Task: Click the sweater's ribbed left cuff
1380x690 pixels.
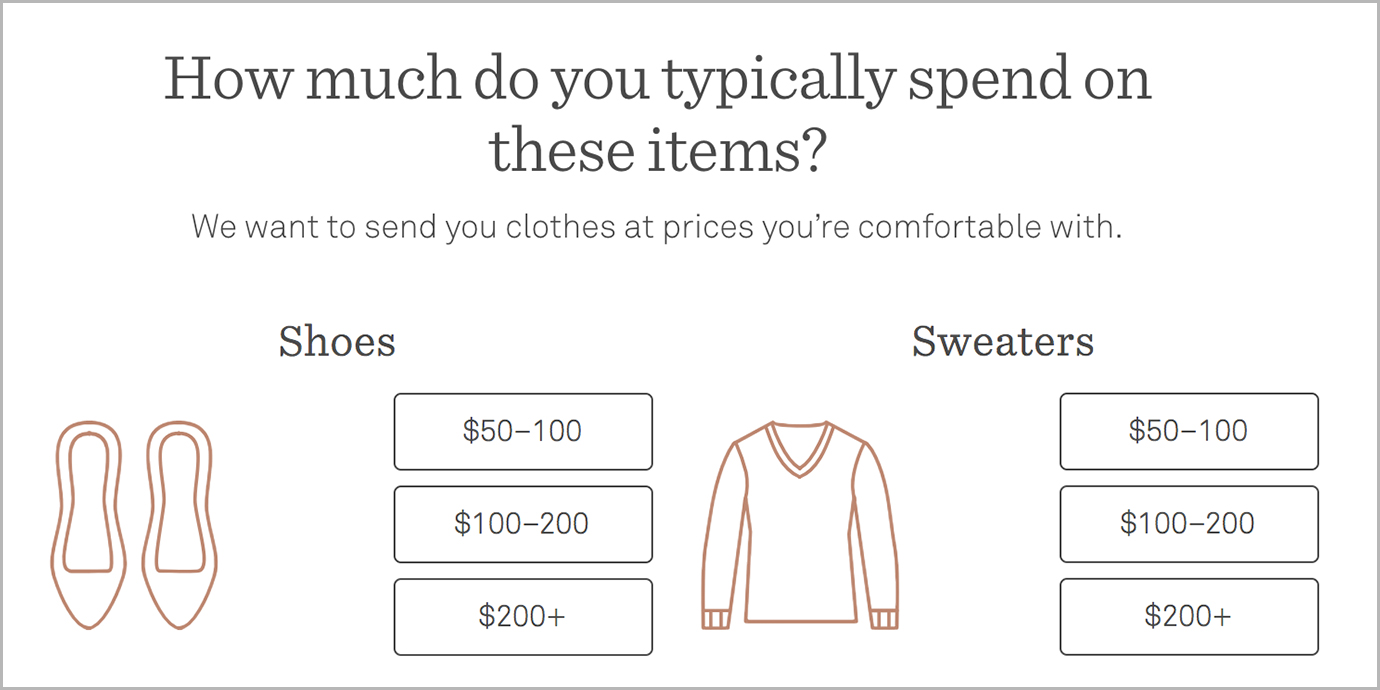Action: (x=715, y=619)
